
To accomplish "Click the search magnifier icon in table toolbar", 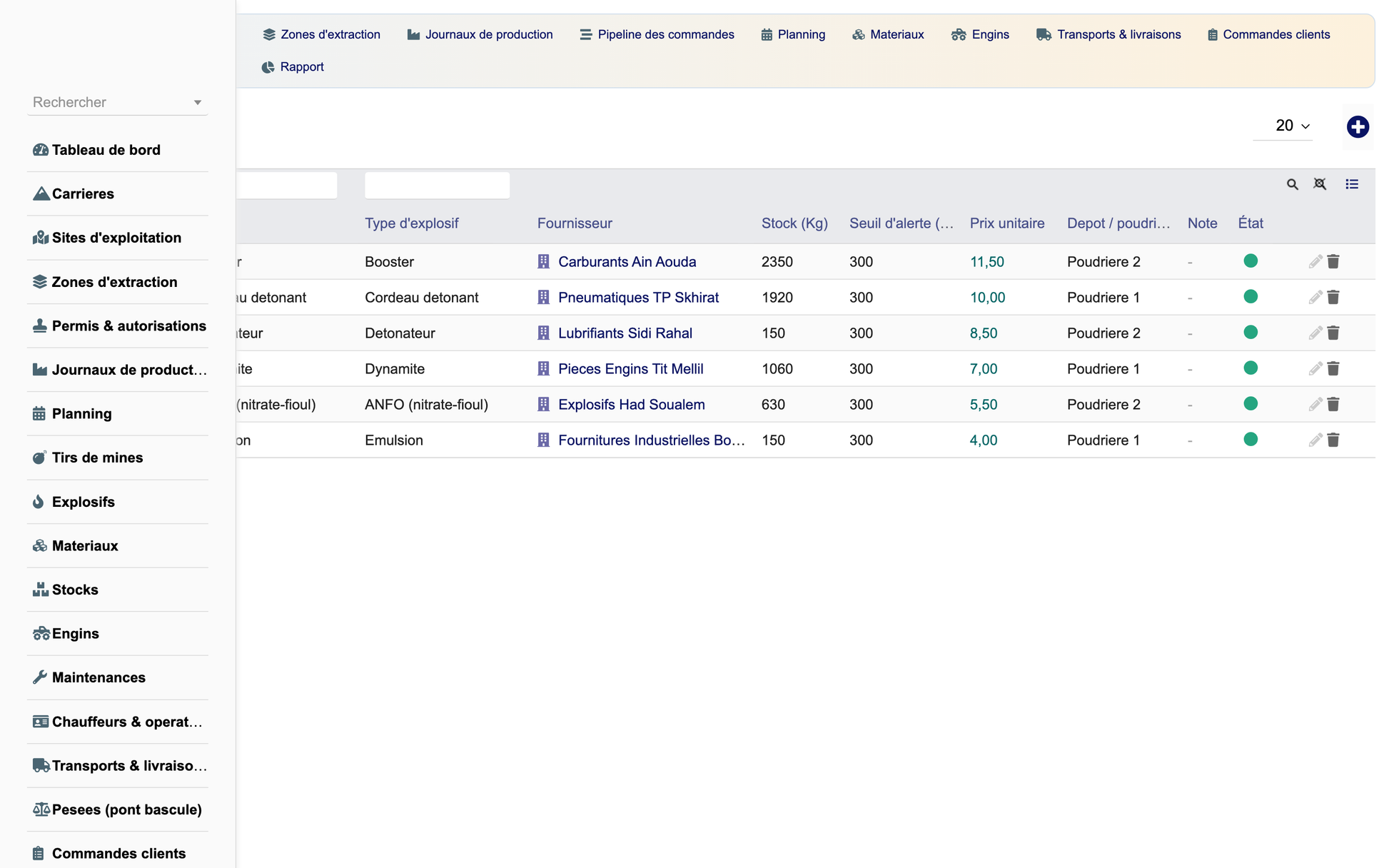I will [x=1292, y=184].
